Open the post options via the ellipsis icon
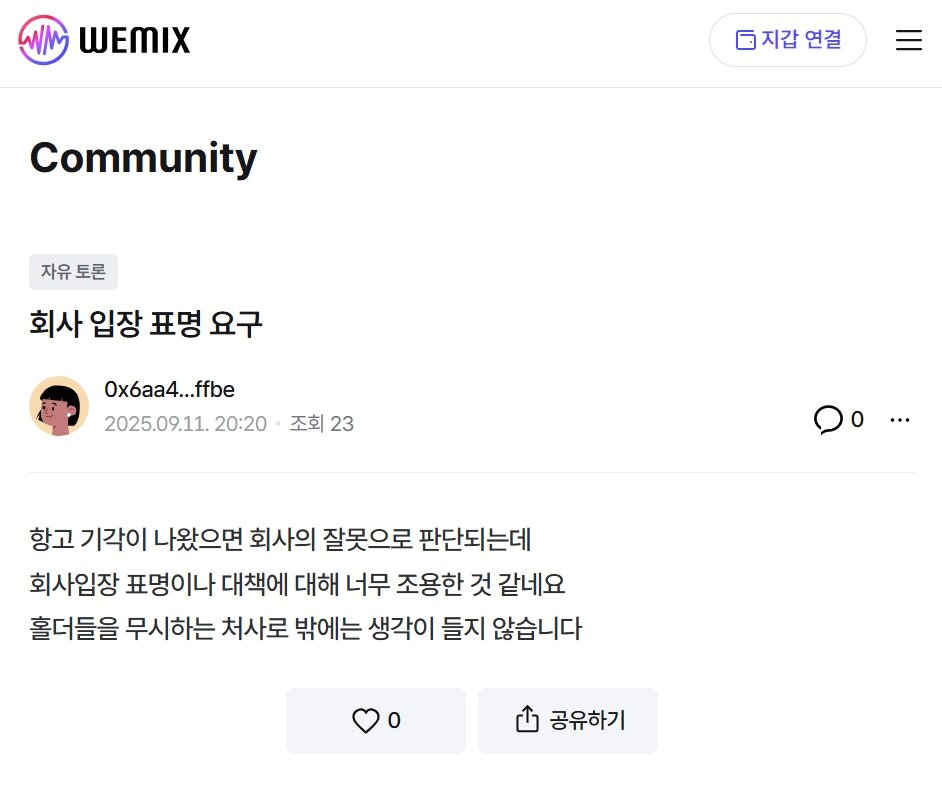942x788 pixels. [900, 420]
